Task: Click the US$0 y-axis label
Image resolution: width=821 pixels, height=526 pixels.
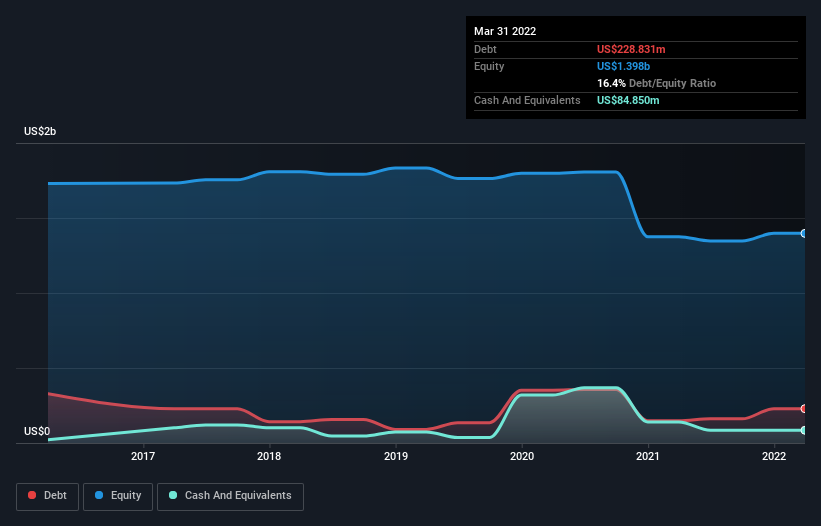Action: [x=37, y=431]
